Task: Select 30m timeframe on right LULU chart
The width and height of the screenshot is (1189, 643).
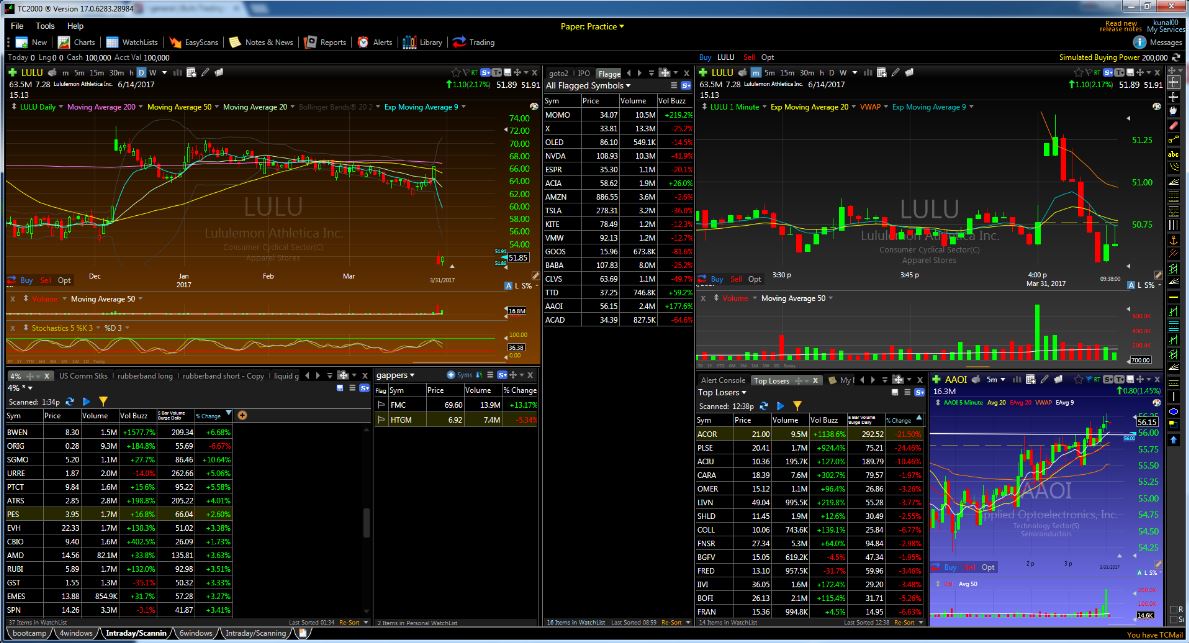Action: [807, 73]
